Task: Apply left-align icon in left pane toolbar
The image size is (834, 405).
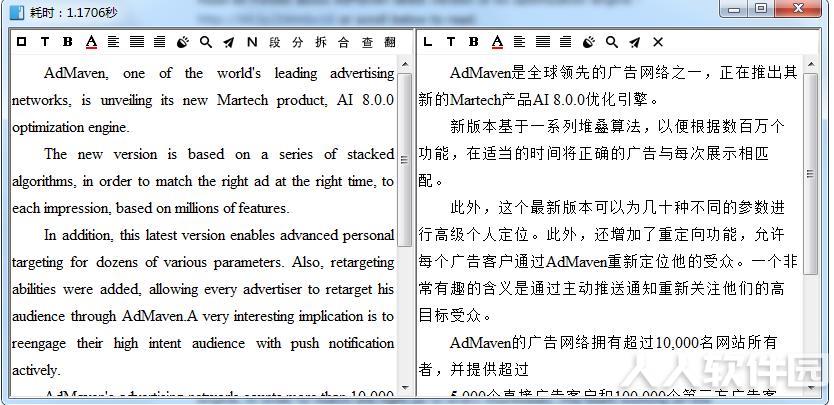Action: point(113,42)
